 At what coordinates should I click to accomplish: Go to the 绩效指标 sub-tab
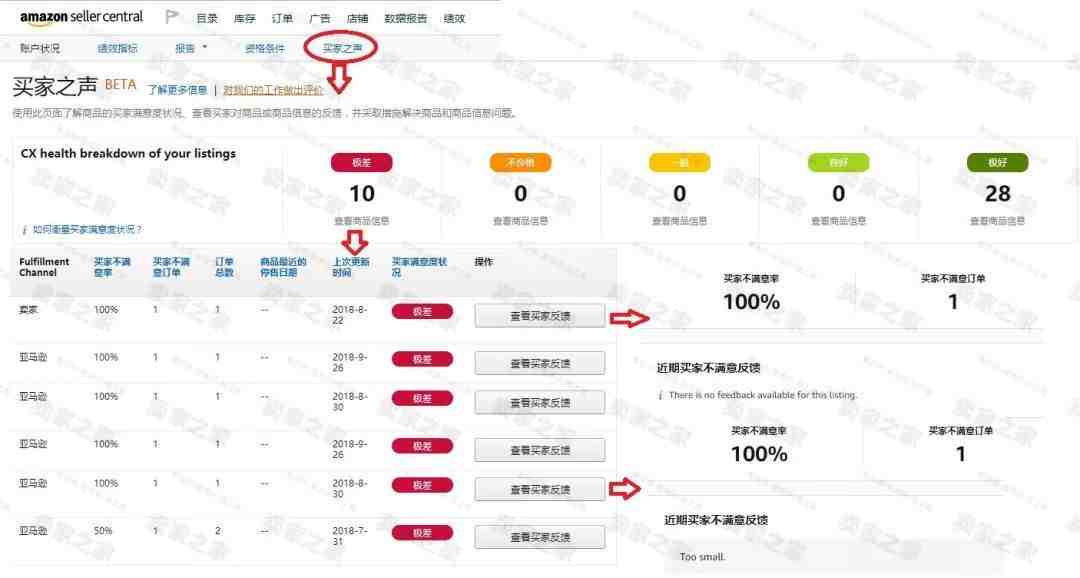click(x=117, y=48)
